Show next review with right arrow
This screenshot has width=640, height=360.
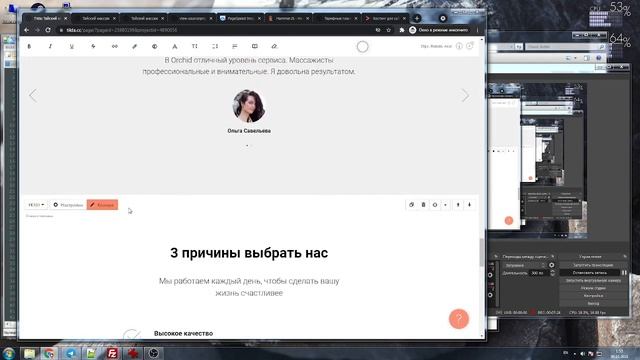465,96
